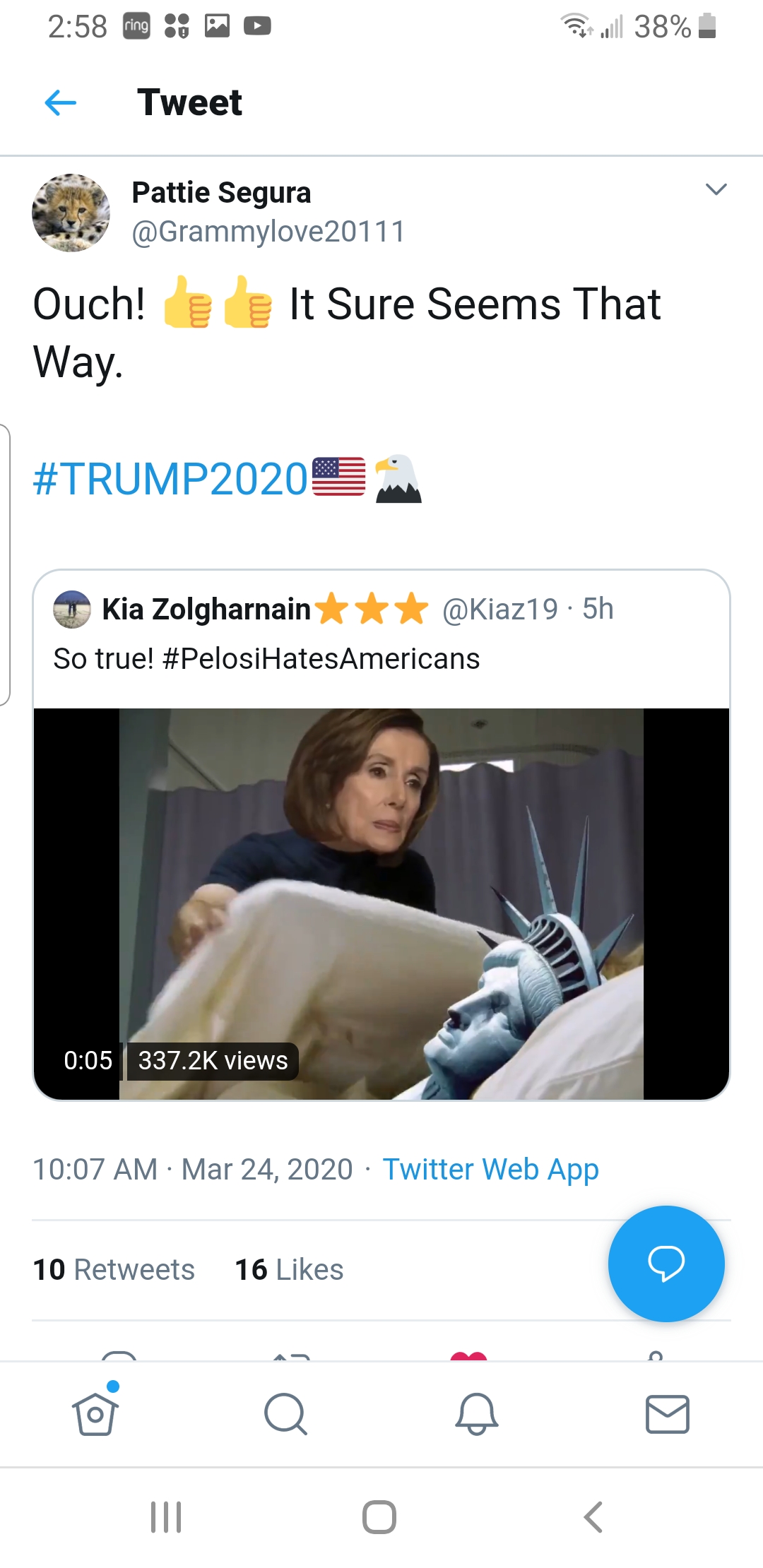Open the Pattie Segura display name
Viewport: 763px width, 1568px height.
pos(221,192)
